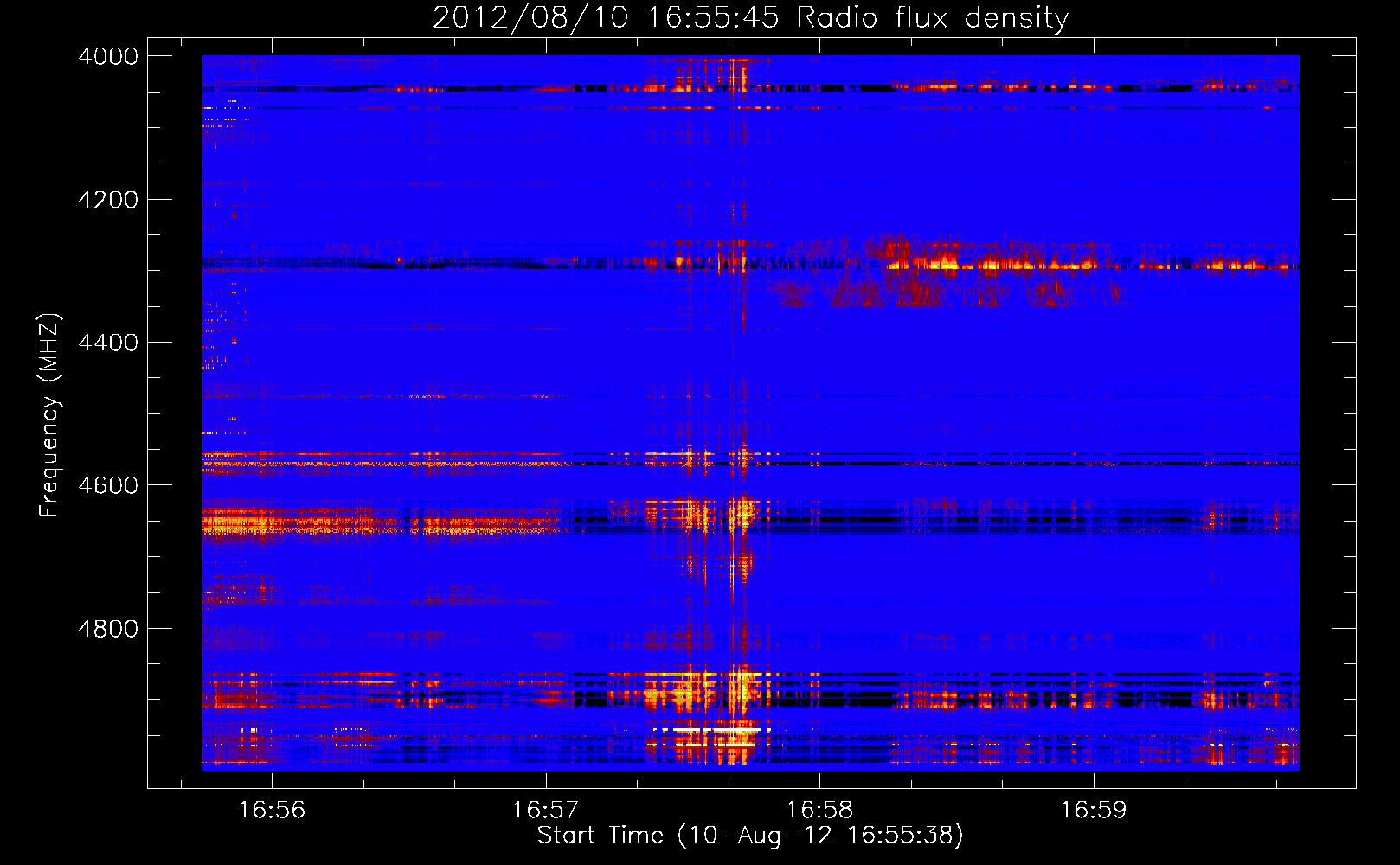Click the plot title "2012/08/10 16:55:45 Radio flux density"

(750, 17)
